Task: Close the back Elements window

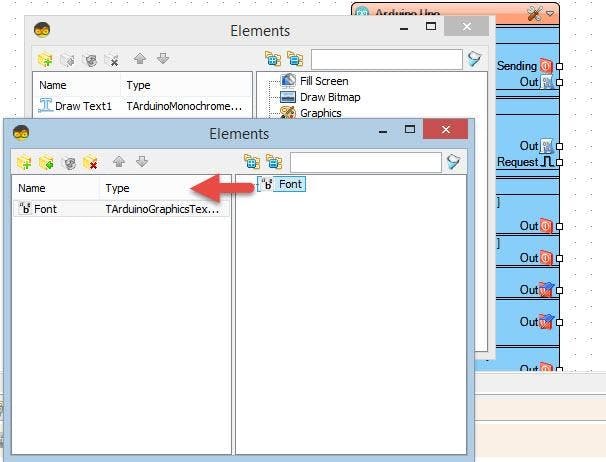Action: click(x=466, y=26)
